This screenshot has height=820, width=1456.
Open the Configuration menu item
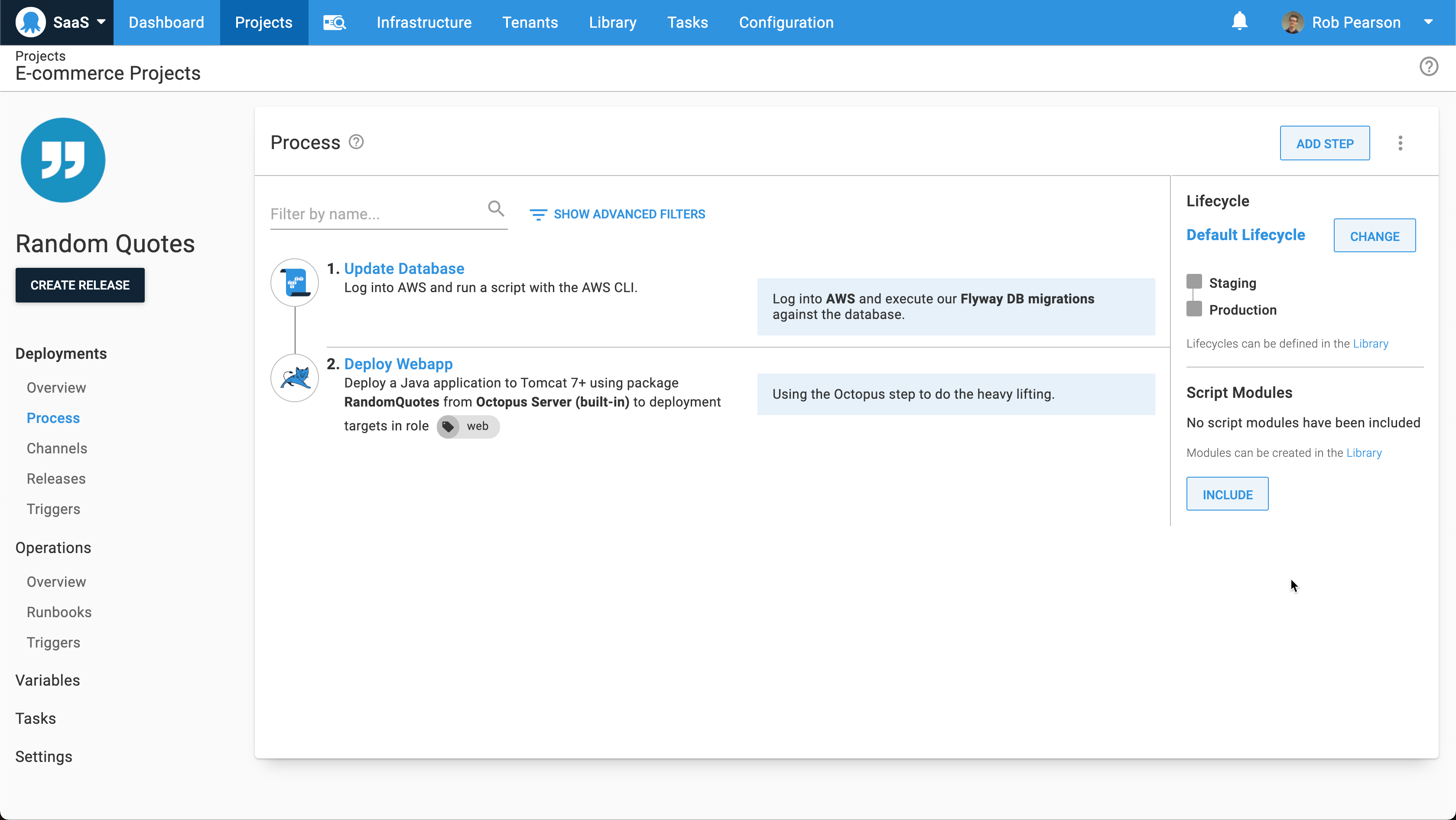(786, 22)
